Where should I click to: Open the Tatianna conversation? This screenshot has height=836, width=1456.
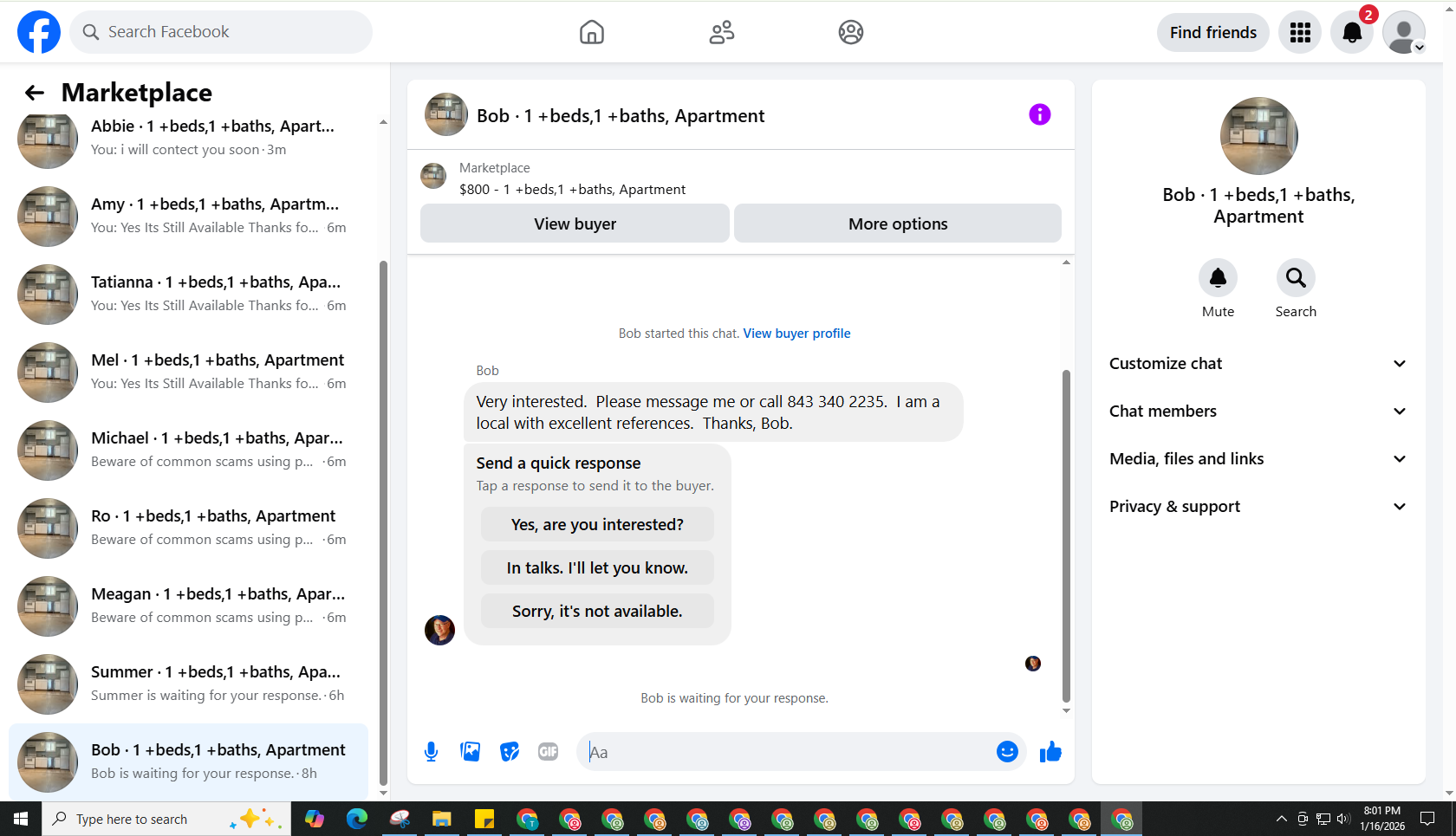tap(189, 295)
